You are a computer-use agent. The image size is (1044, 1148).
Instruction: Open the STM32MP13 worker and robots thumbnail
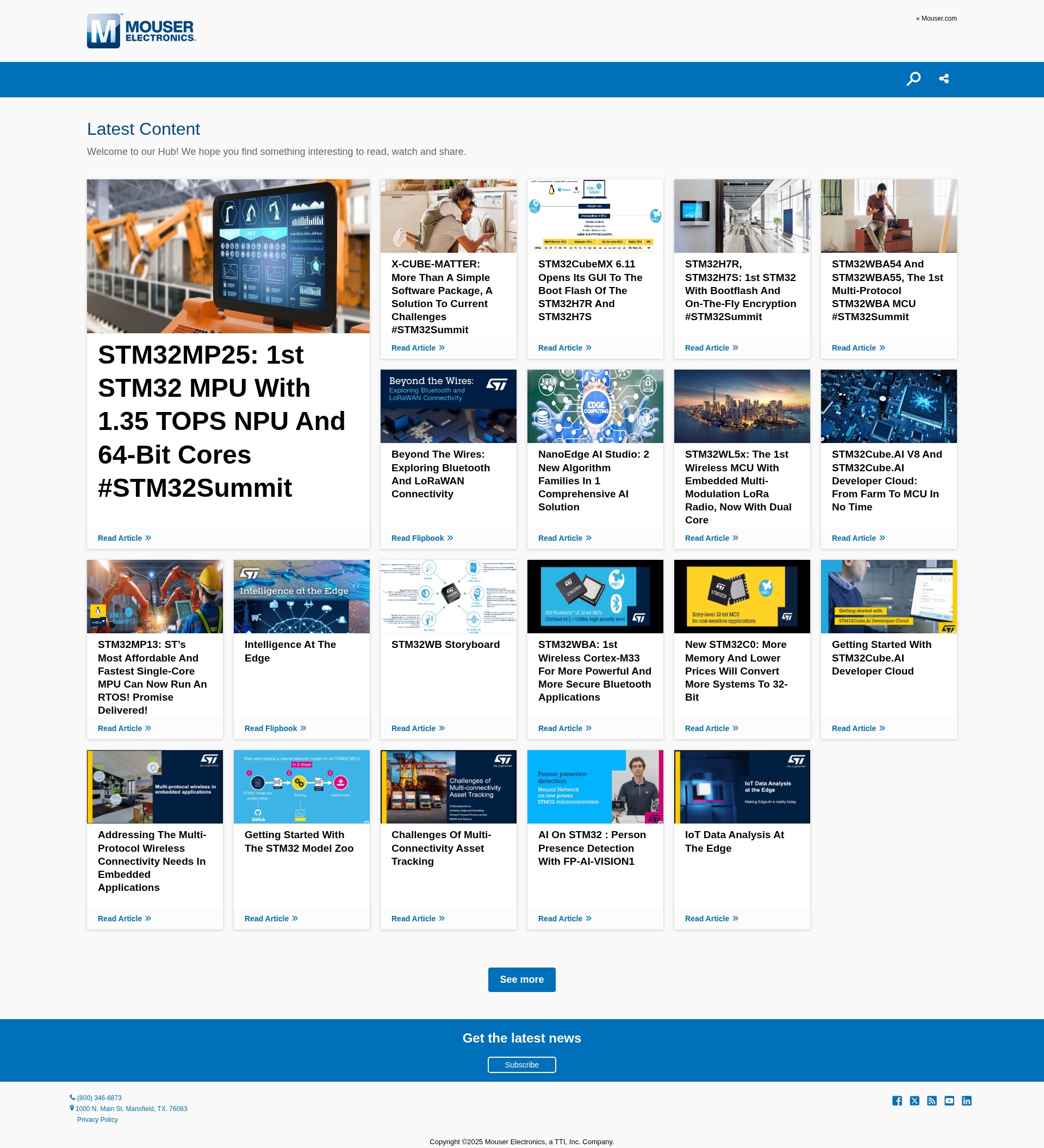pos(155,596)
